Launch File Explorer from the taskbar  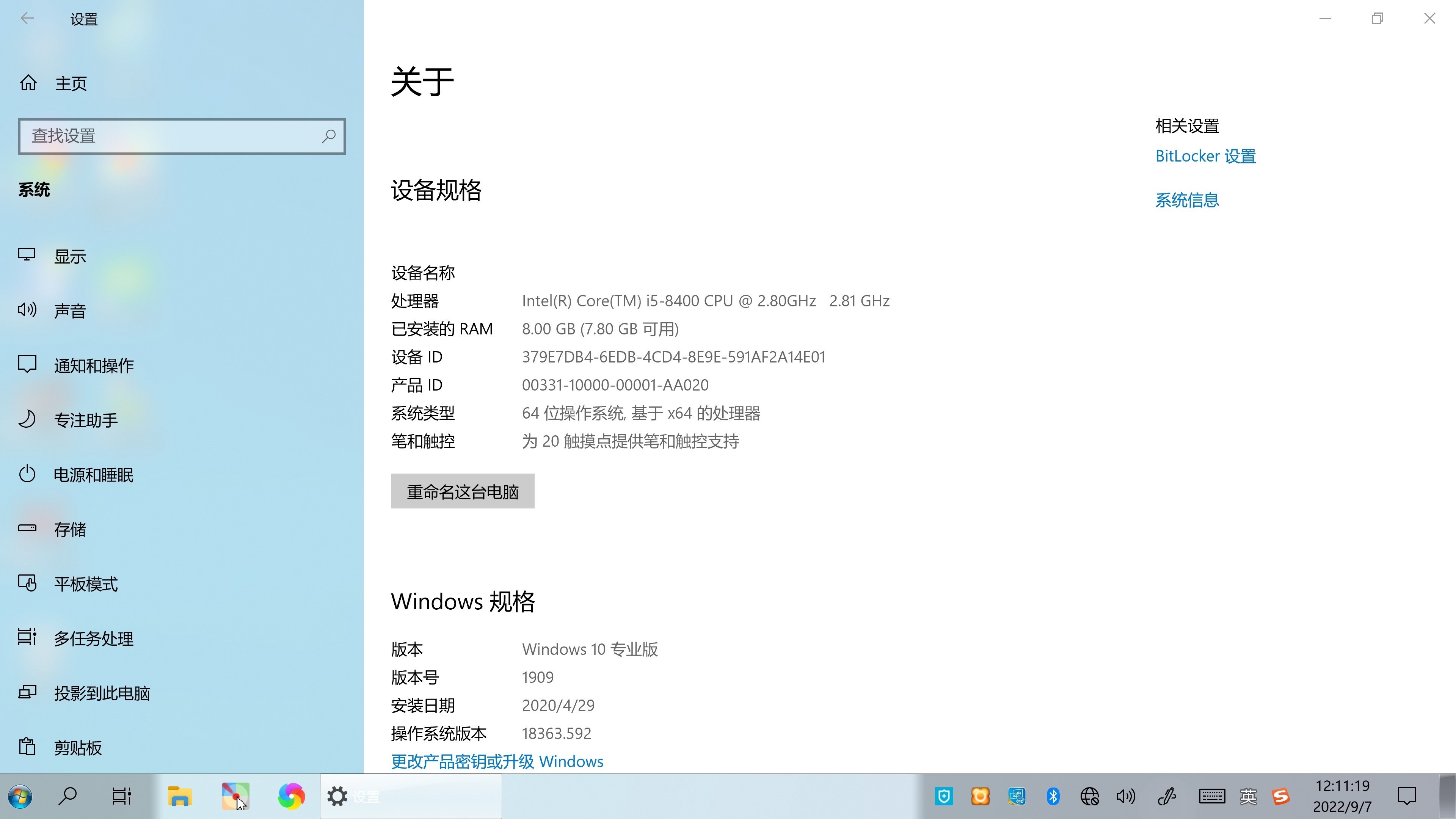coord(180,796)
